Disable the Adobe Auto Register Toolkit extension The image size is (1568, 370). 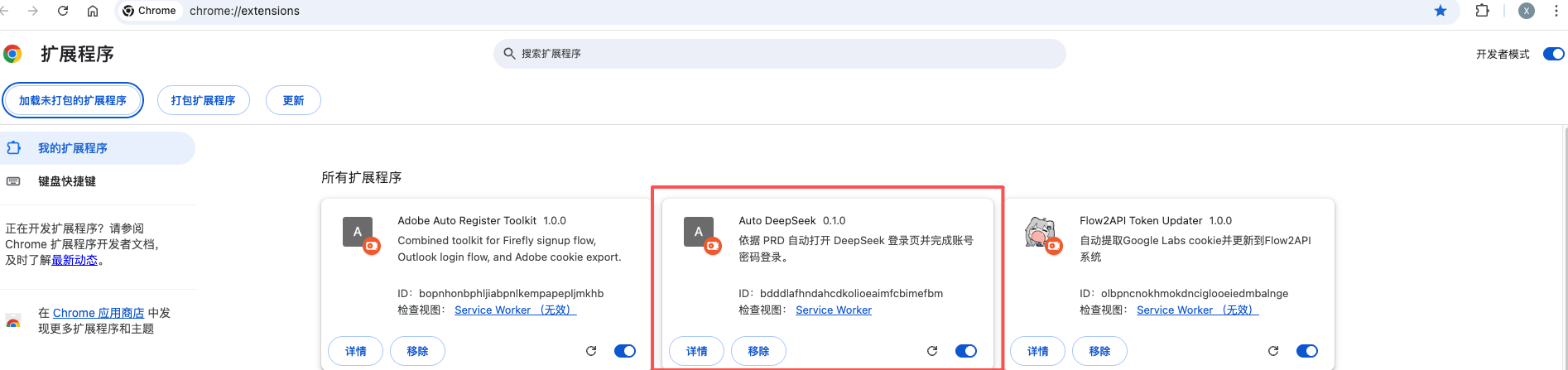tap(625, 351)
